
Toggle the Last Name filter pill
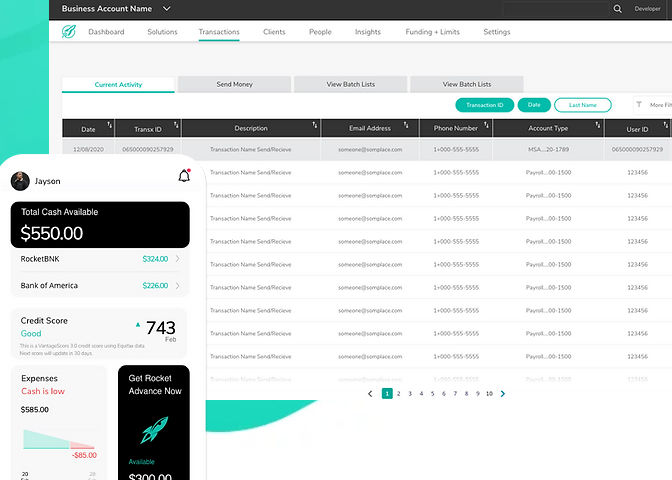(582, 105)
